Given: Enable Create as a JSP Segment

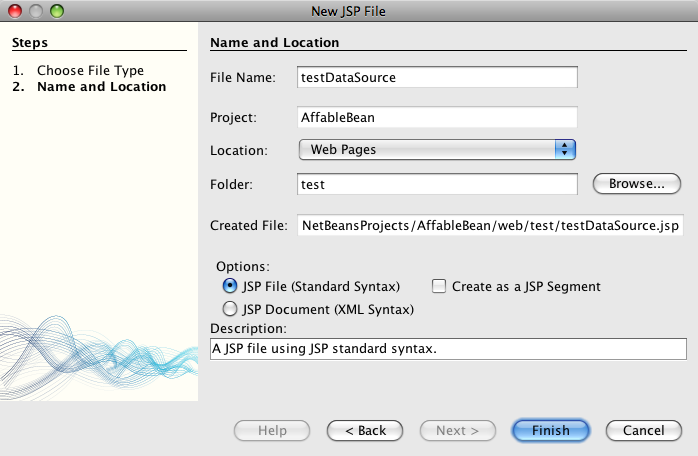Looking at the screenshot, I should click(438, 286).
